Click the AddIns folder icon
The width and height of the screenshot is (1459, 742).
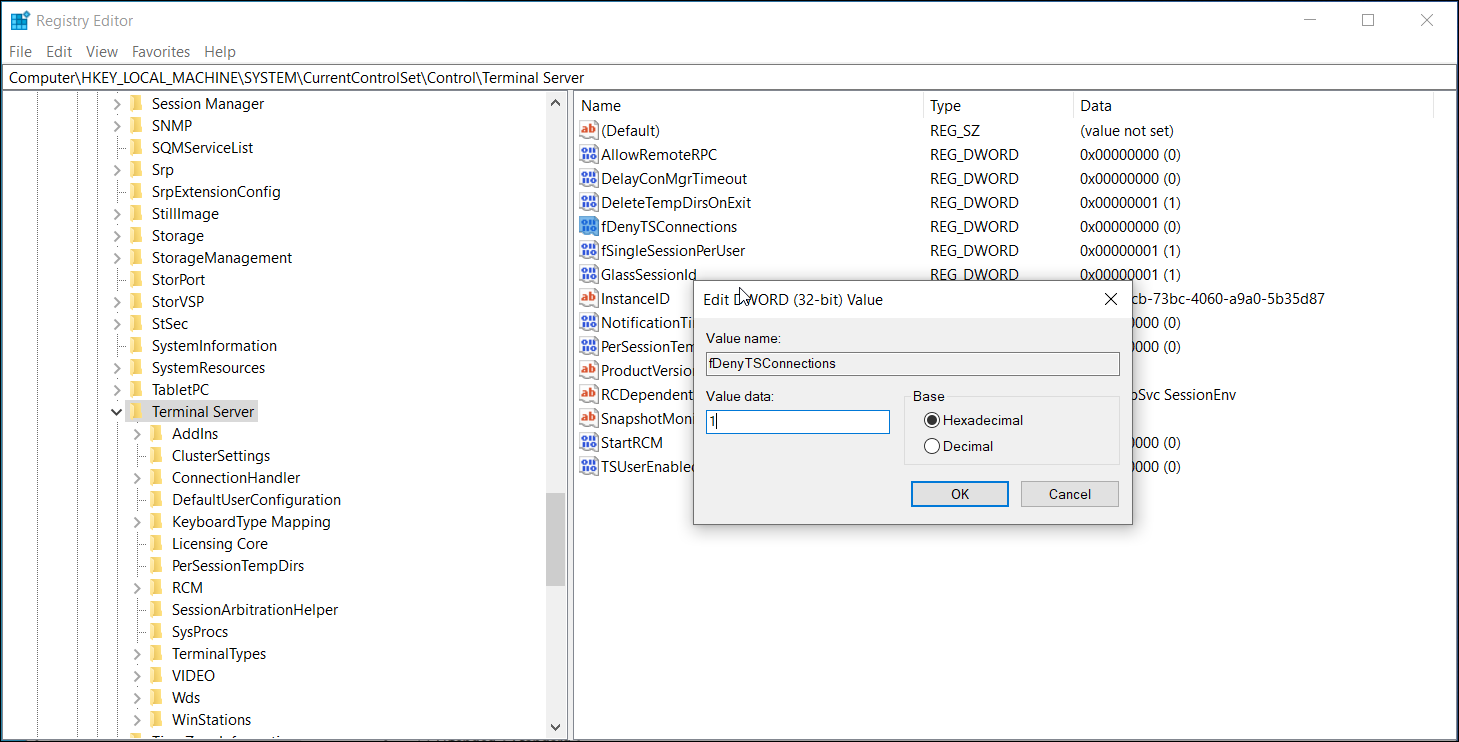(x=156, y=434)
